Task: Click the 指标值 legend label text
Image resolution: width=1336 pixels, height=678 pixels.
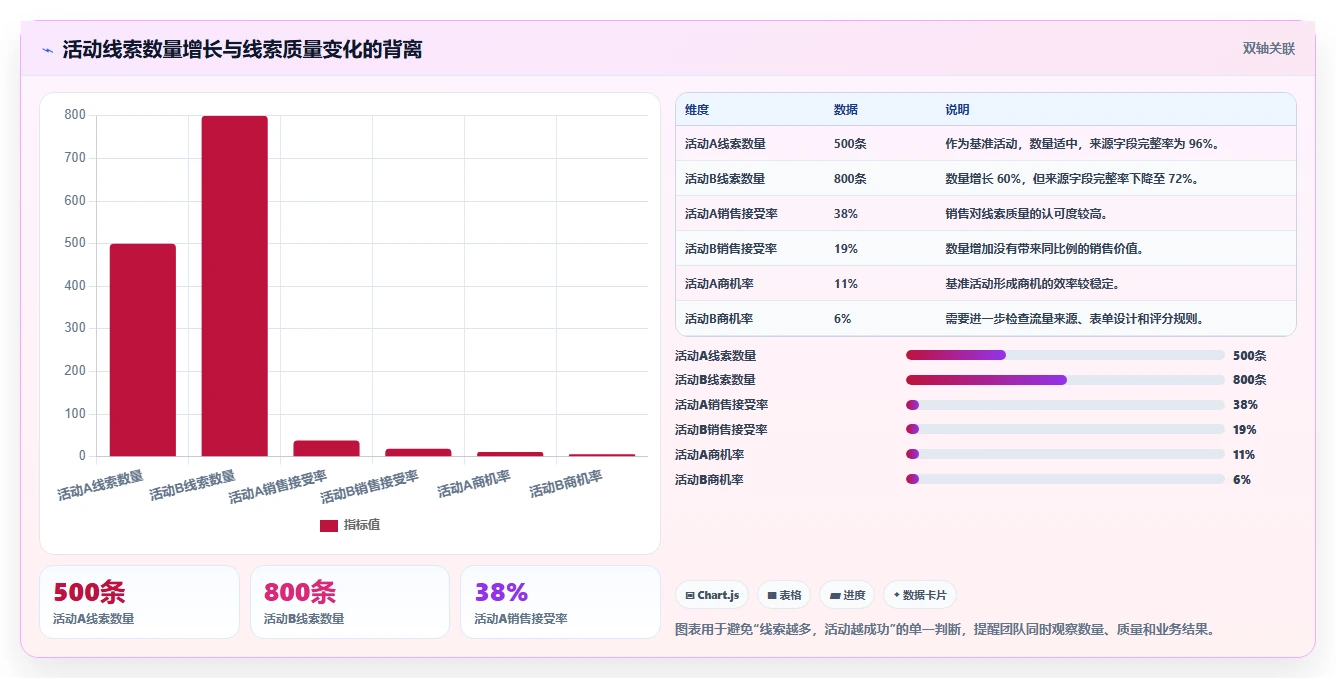Action: click(362, 525)
